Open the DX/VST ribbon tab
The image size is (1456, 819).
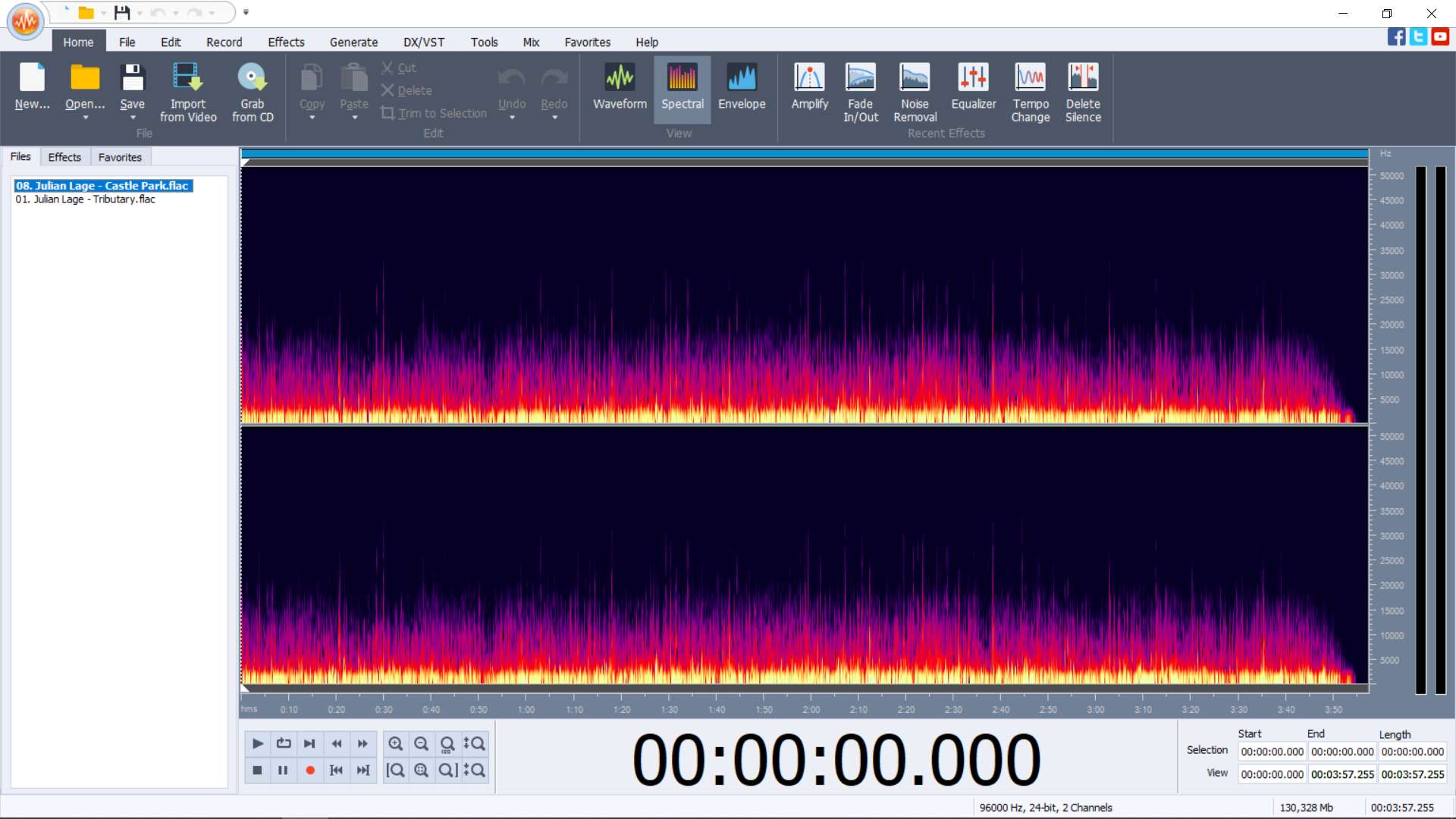click(x=424, y=42)
